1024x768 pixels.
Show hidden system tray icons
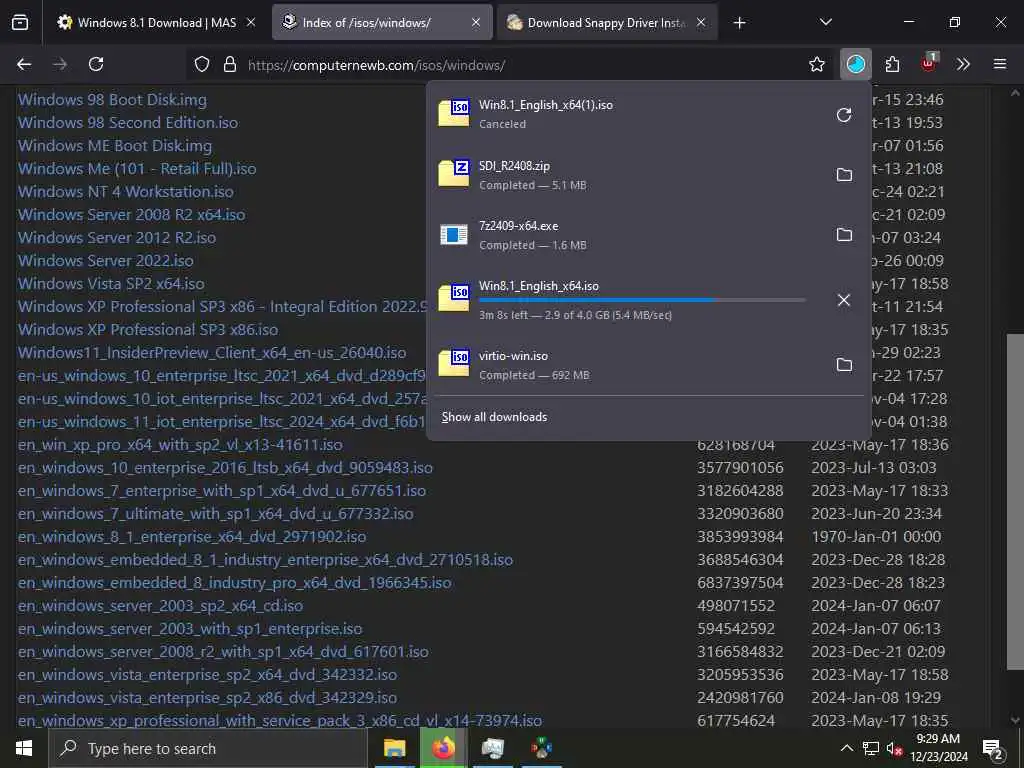846,748
